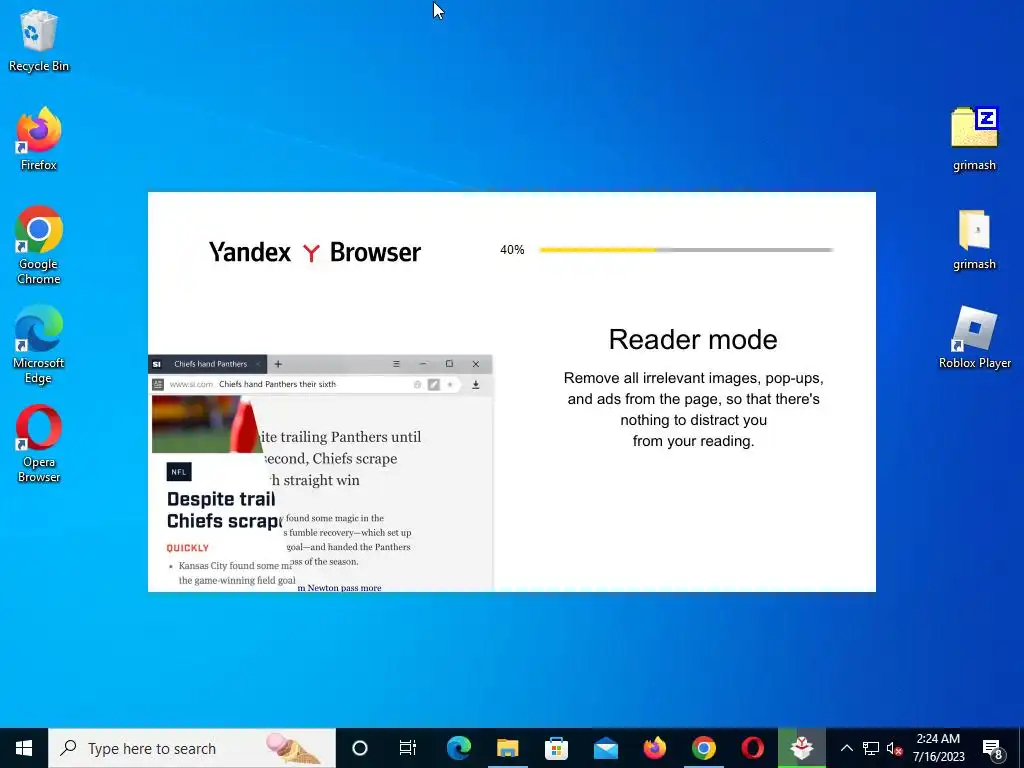
Task: Open network status in system tray
Action: tap(871, 748)
